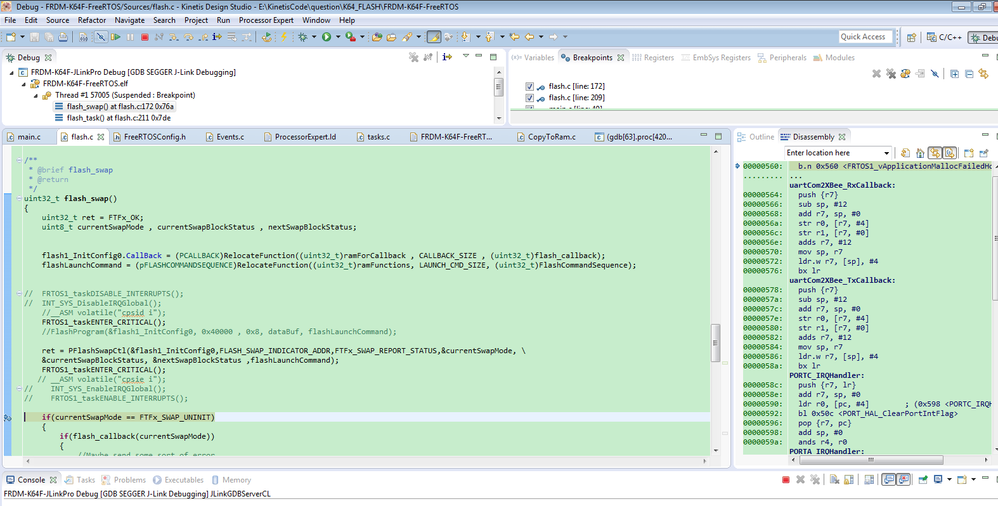
Task: Collapse FRDM-K64F-JLinkPro Debug tree node
Action: [11, 73]
